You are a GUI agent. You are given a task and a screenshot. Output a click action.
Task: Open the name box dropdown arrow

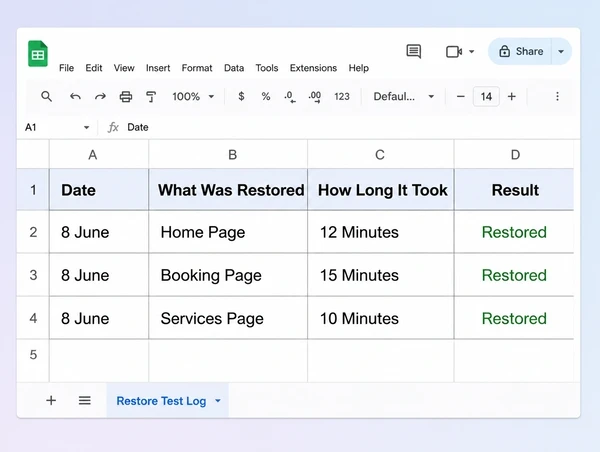pos(86,127)
